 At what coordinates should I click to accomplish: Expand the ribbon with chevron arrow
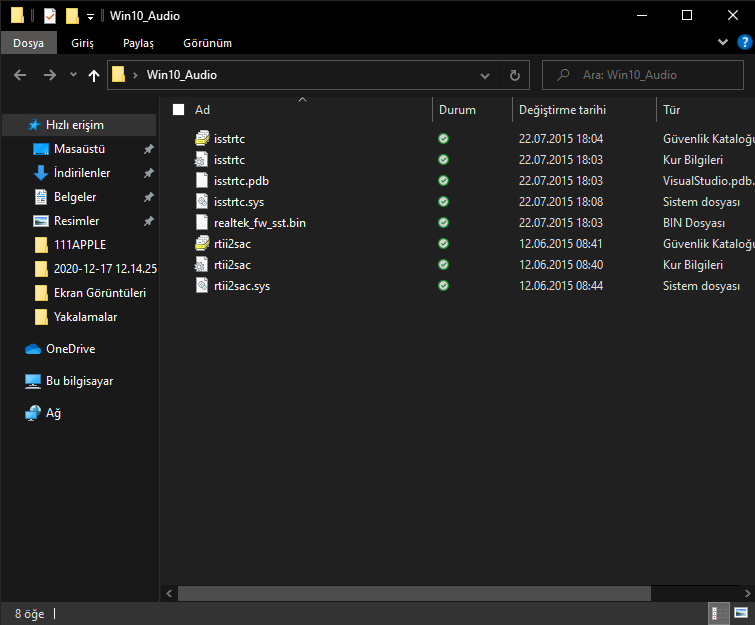(x=724, y=43)
